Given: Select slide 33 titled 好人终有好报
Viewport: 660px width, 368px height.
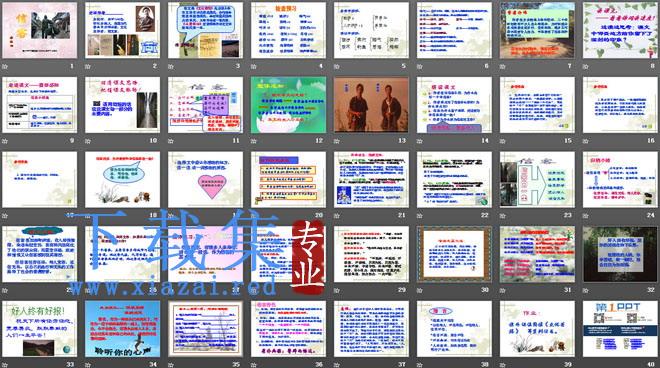Looking at the screenshot, I should click(40, 329).
